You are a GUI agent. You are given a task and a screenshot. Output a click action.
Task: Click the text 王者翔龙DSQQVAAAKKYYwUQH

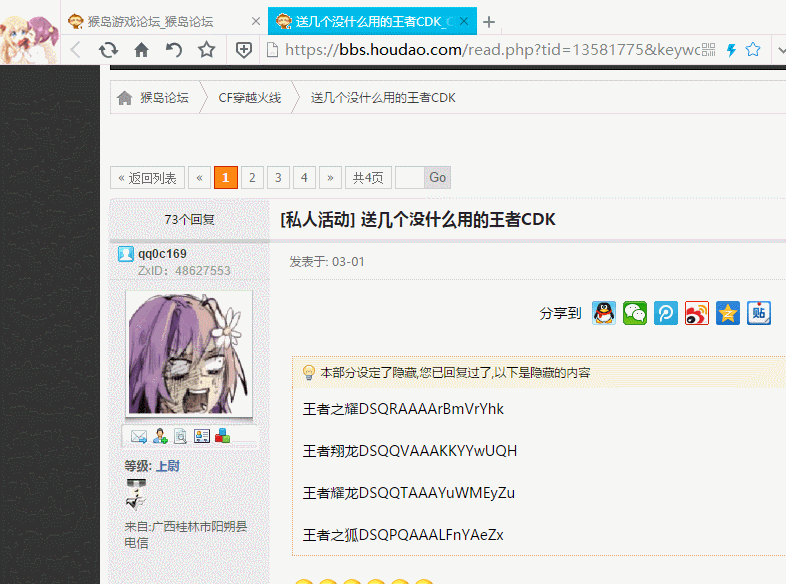pyautogui.click(x=410, y=451)
